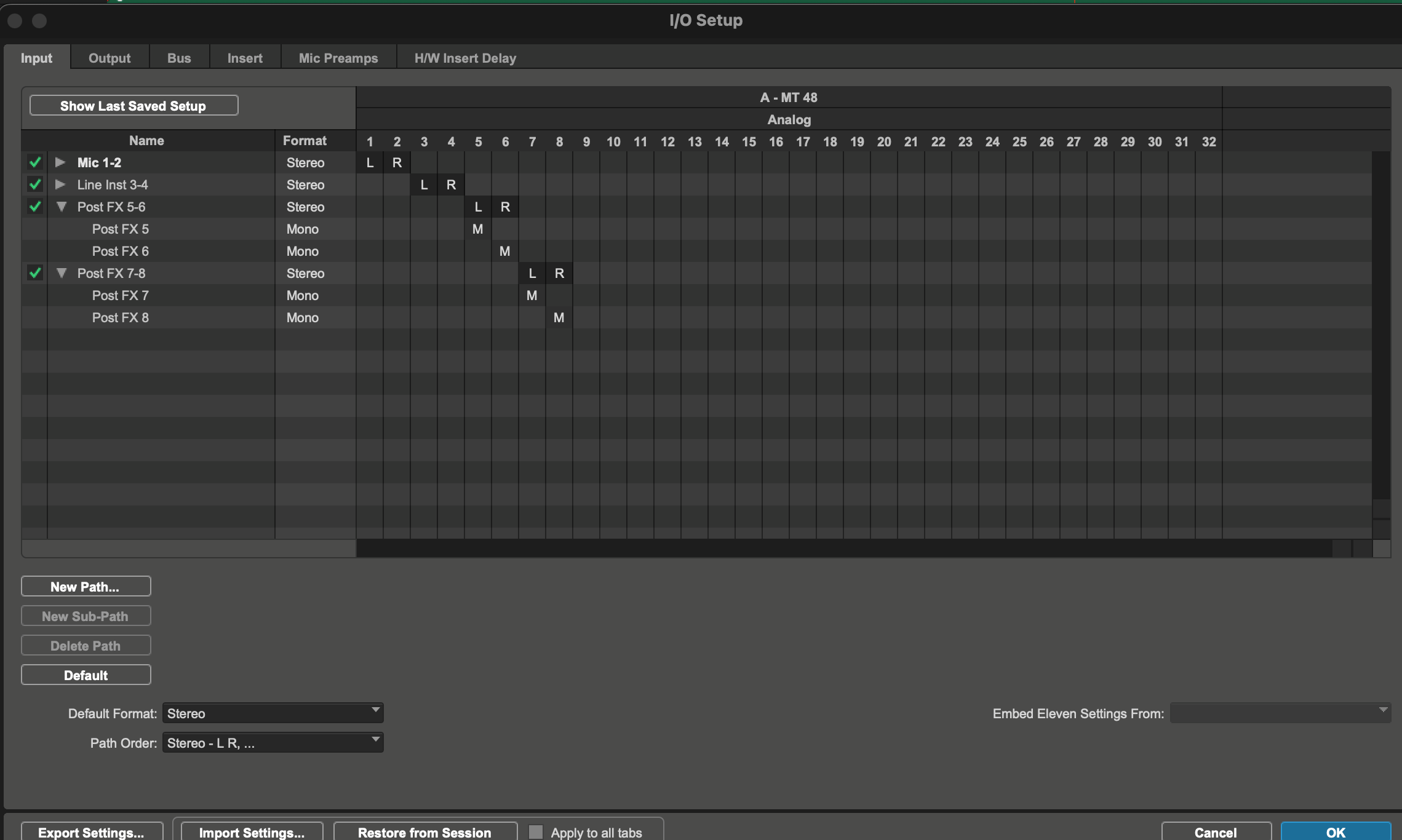
Task: Disable the Post FX 7-8 path checkbox
Action: 35,274
